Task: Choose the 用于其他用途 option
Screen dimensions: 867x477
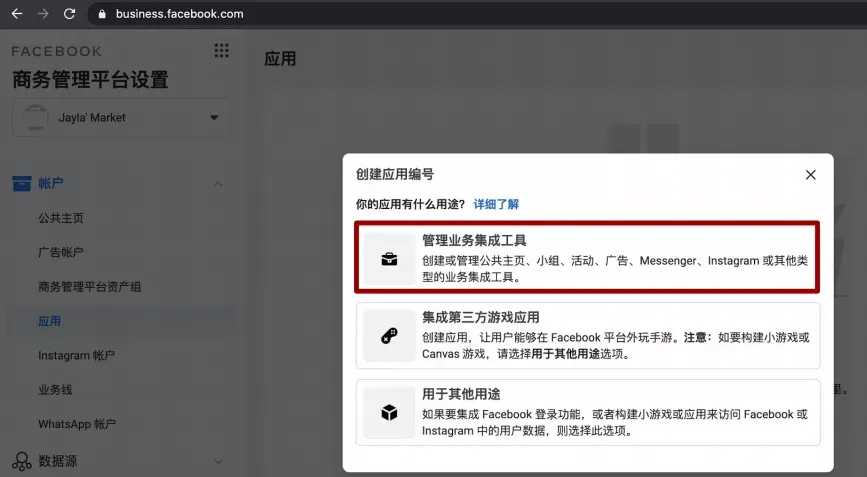Action: coord(588,412)
